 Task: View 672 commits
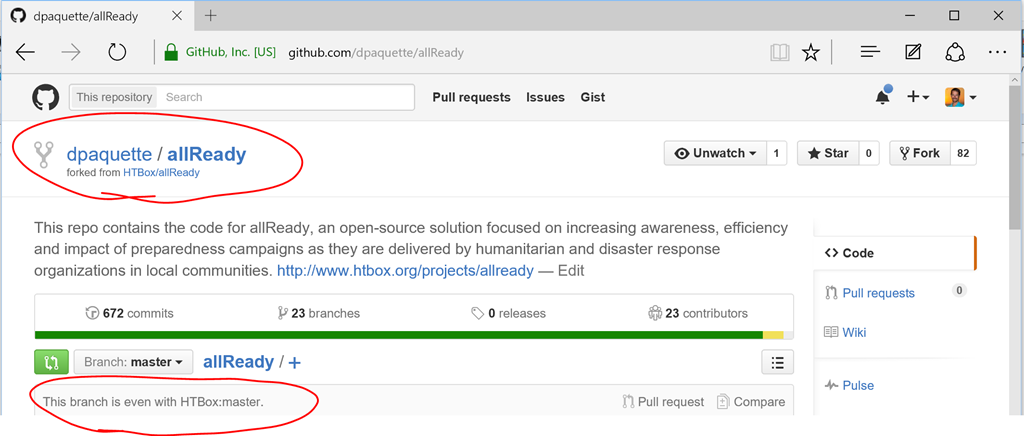[129, 313]
